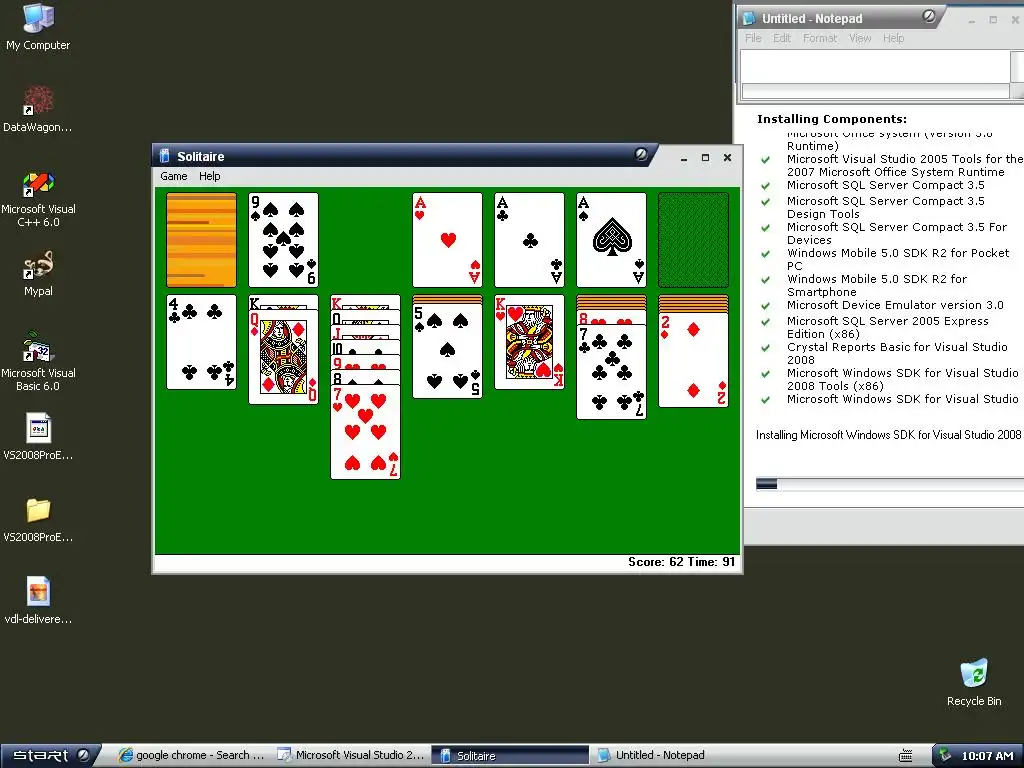This screenshot has width=1024, height=768.
Task: Click the round badge in Notepad title bar
Action: [x=928, y=16]
